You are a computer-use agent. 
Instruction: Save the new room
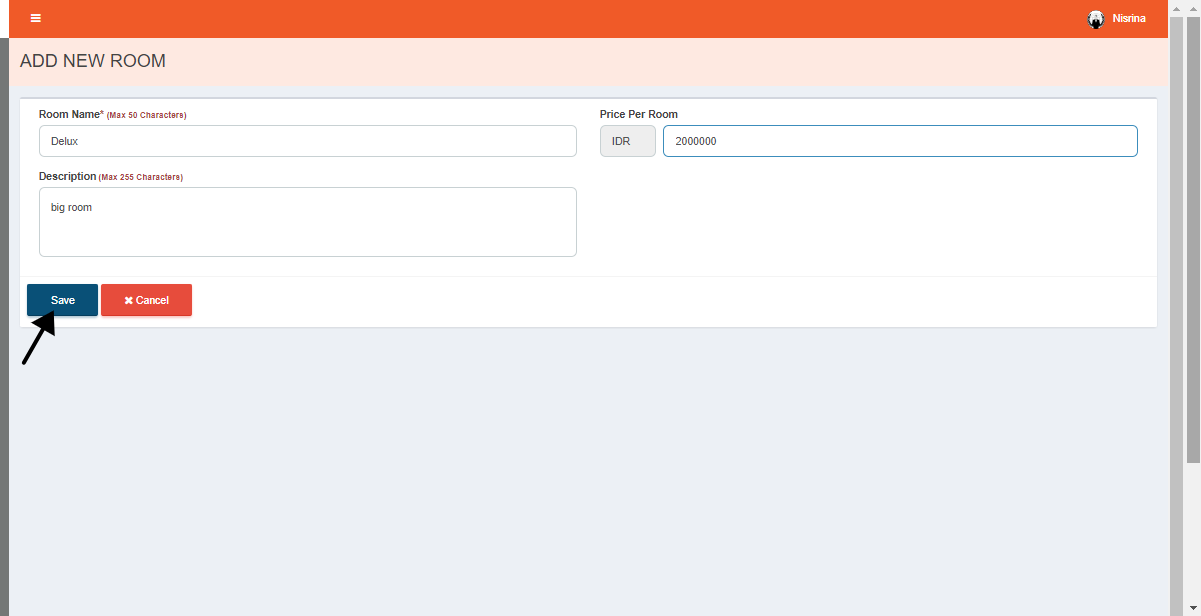[x=62, y=300]
